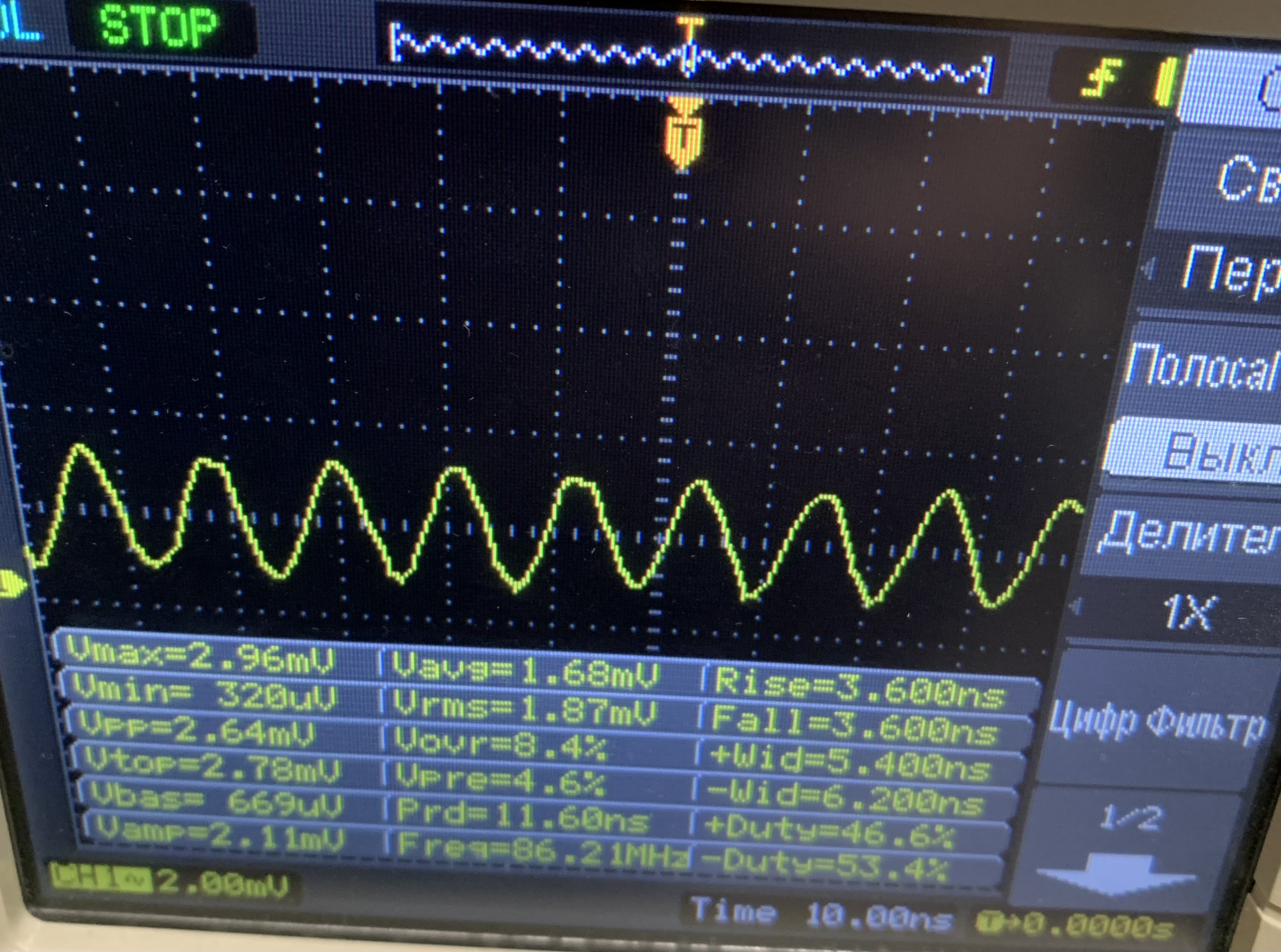Click the yellow trigger level indicator at top right
Image resolution: width=1281 pixels, height=952 pixels.
point(1165,83)
